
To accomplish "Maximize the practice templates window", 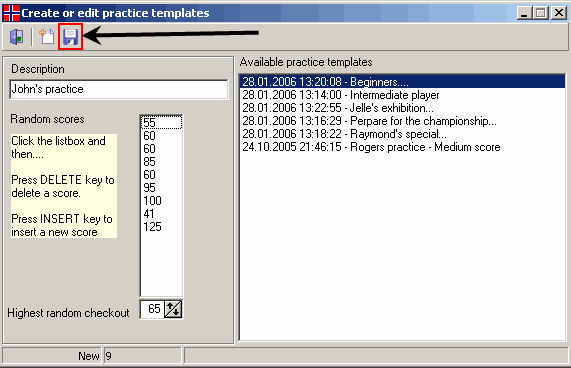I will click(541, 13).
